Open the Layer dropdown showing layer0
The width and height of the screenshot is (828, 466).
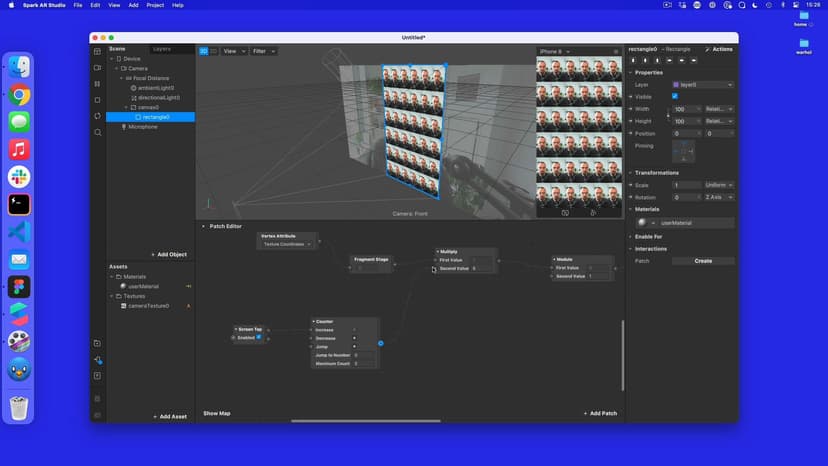click(x=703, y=85)
